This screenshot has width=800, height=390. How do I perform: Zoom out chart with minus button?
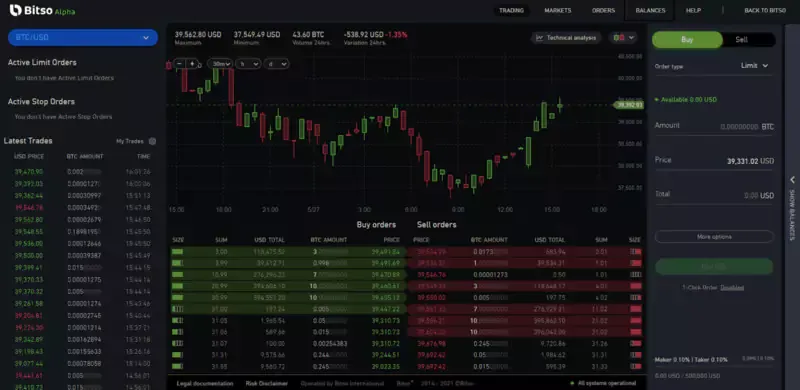(x=180, y=64)
